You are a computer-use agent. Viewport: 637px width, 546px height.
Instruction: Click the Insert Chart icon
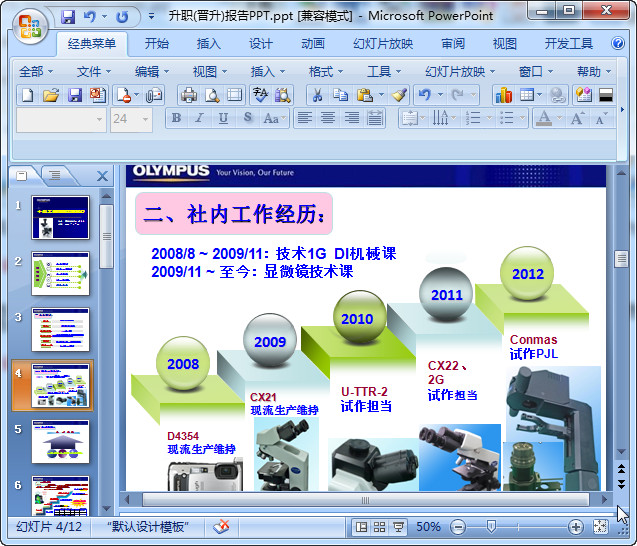point(503,95)
